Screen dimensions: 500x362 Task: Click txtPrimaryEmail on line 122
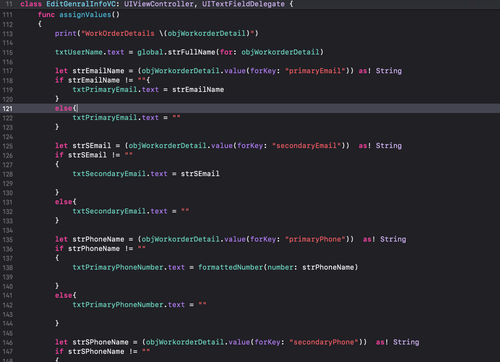tap(105, 118)
